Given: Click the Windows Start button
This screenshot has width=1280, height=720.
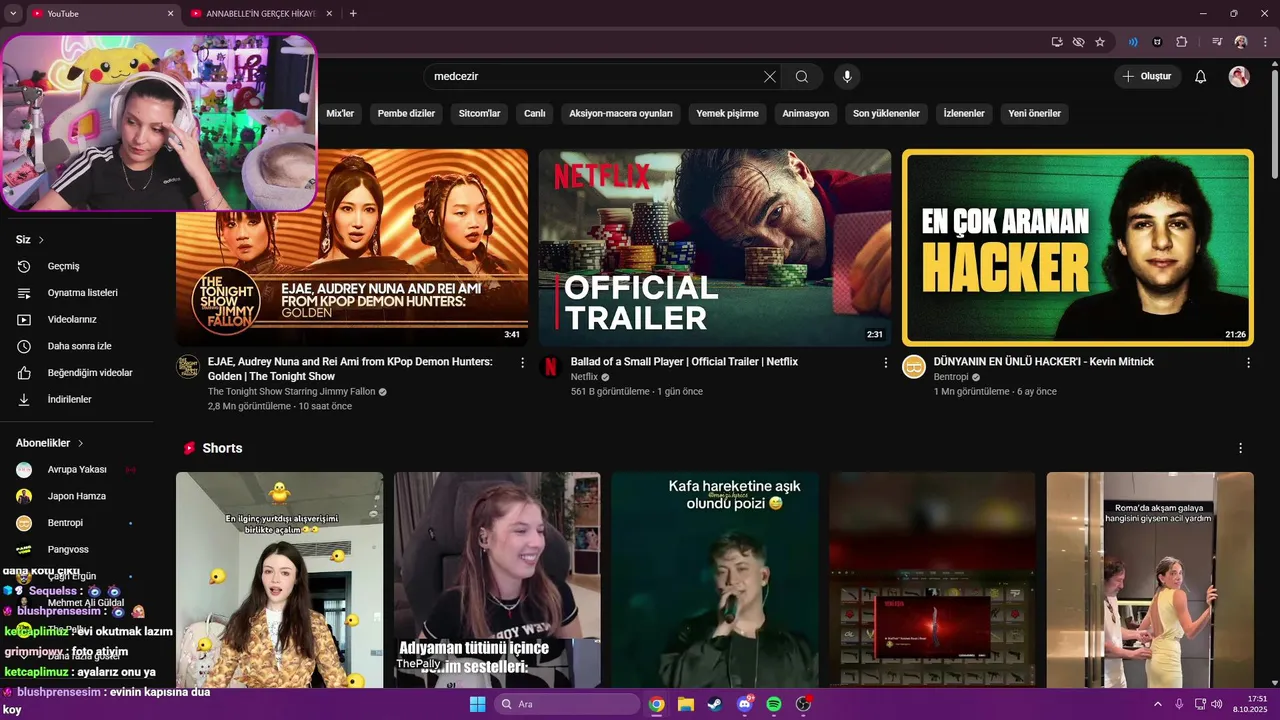Looking at the screenshot, I should (477, 704).
